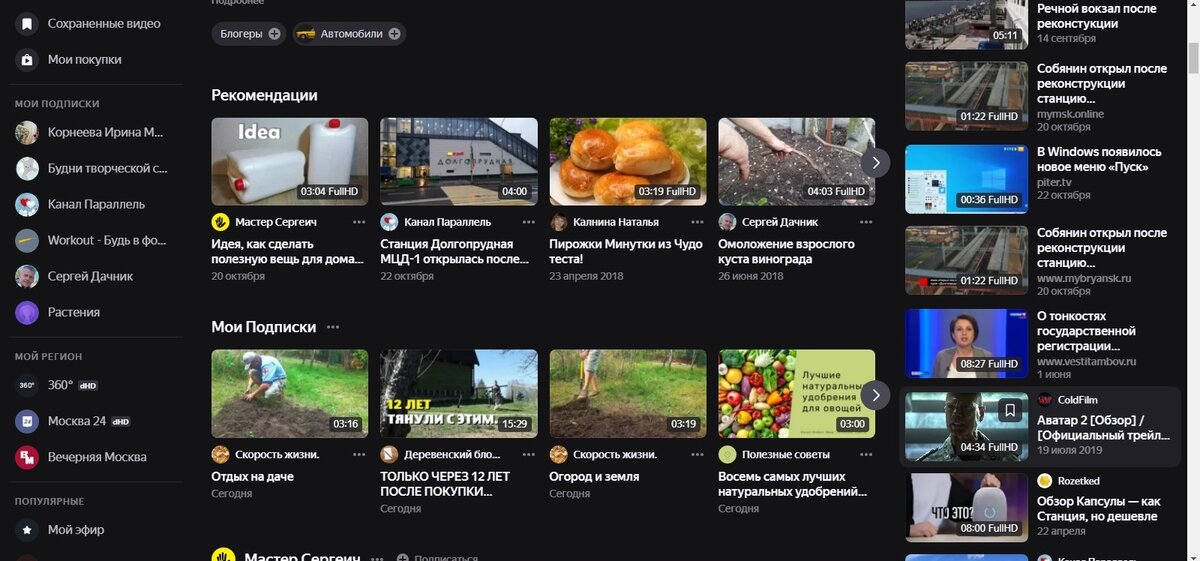Save Аватар 2 video with bookmark icon
This screenshot has height=561, width=1200.
point(1010,410)
